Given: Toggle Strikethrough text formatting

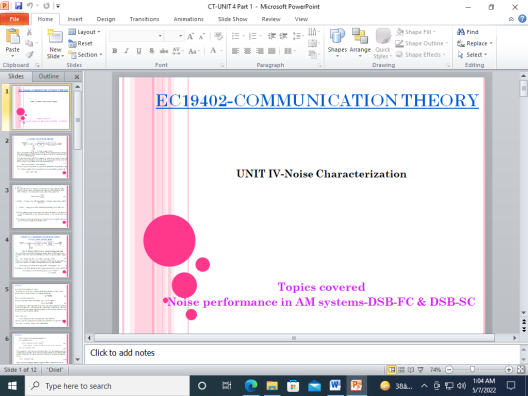Looking at the screenshot, I should tap(164, 51).
